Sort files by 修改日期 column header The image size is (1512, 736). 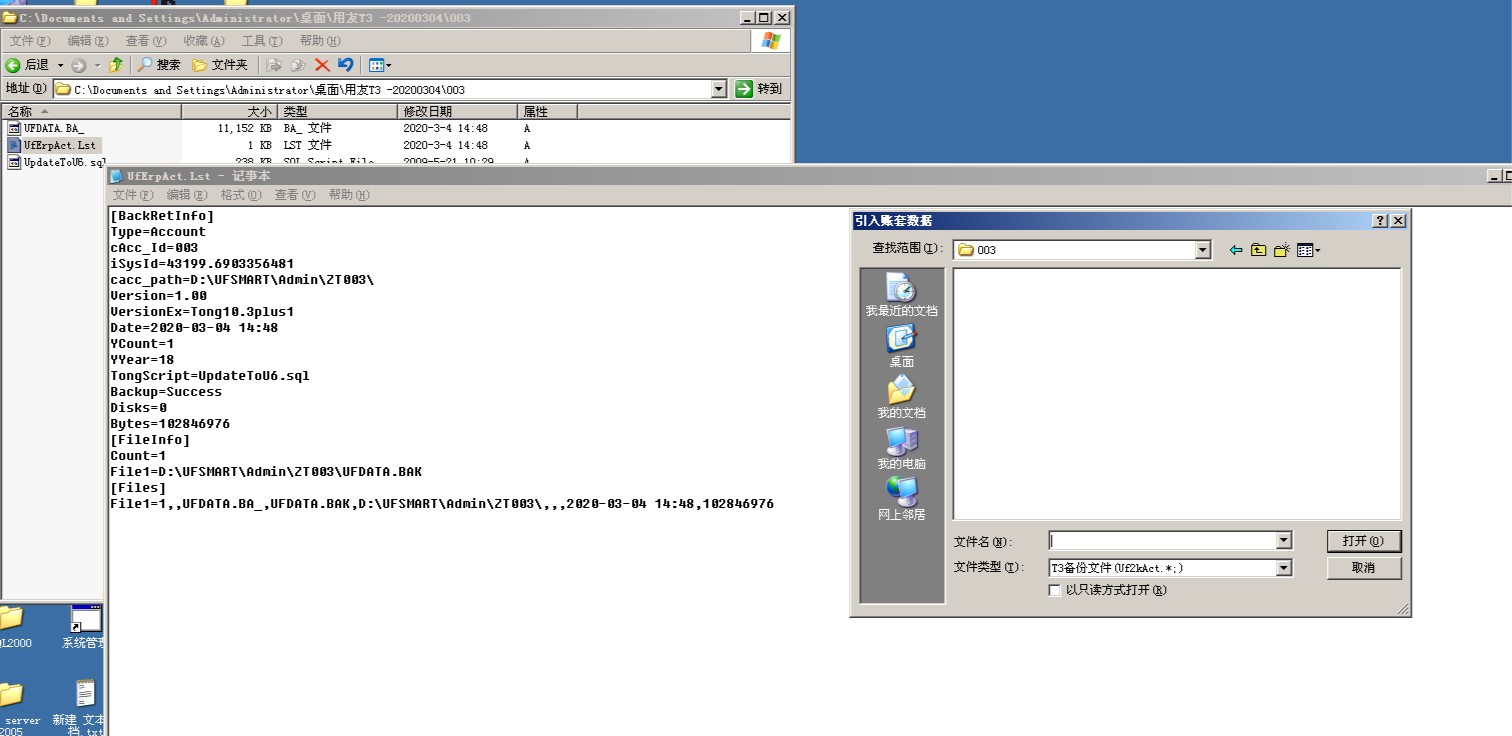tap(457, 112)
